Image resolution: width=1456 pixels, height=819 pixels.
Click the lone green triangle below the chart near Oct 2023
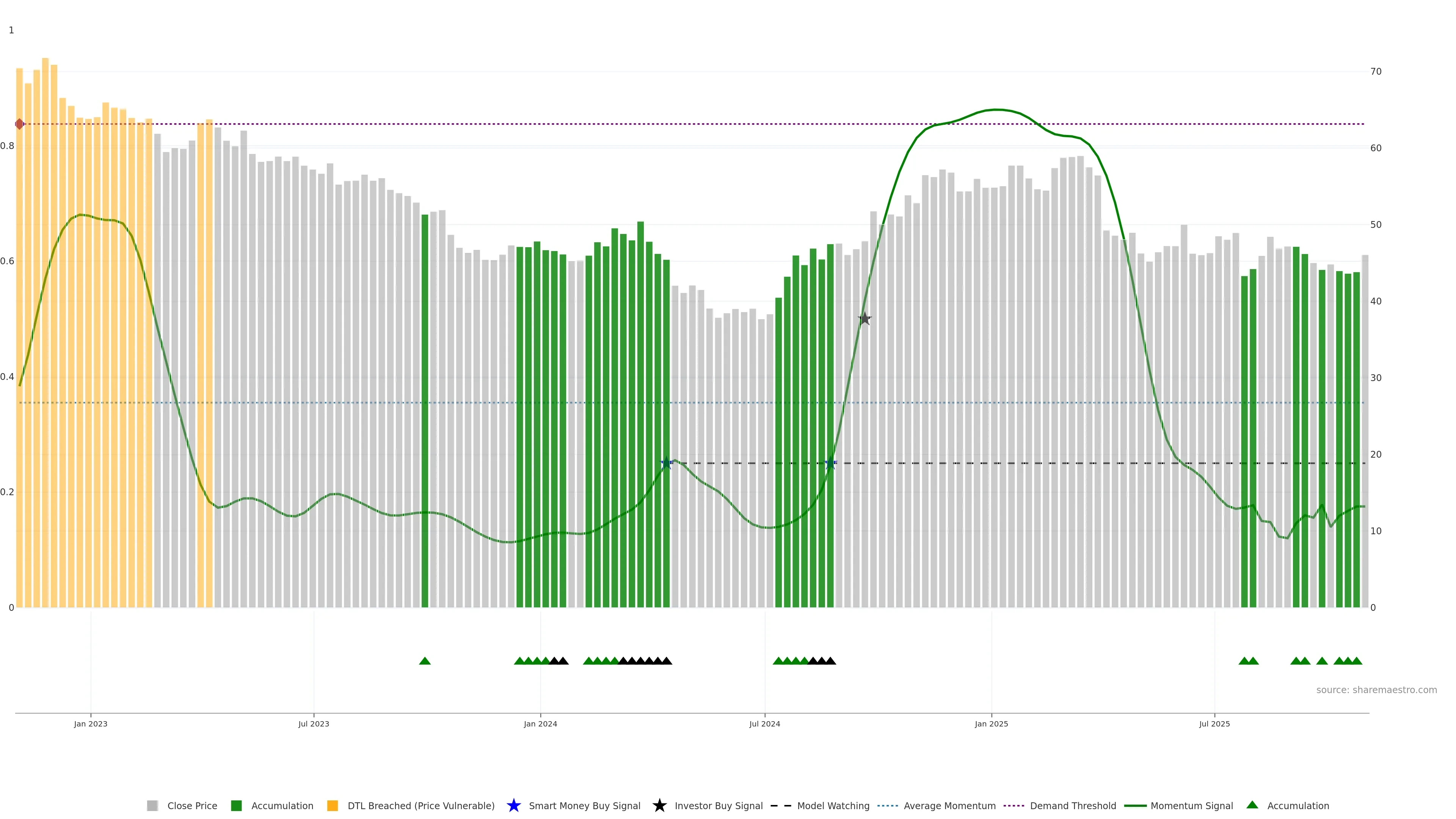tap(425, 661)
